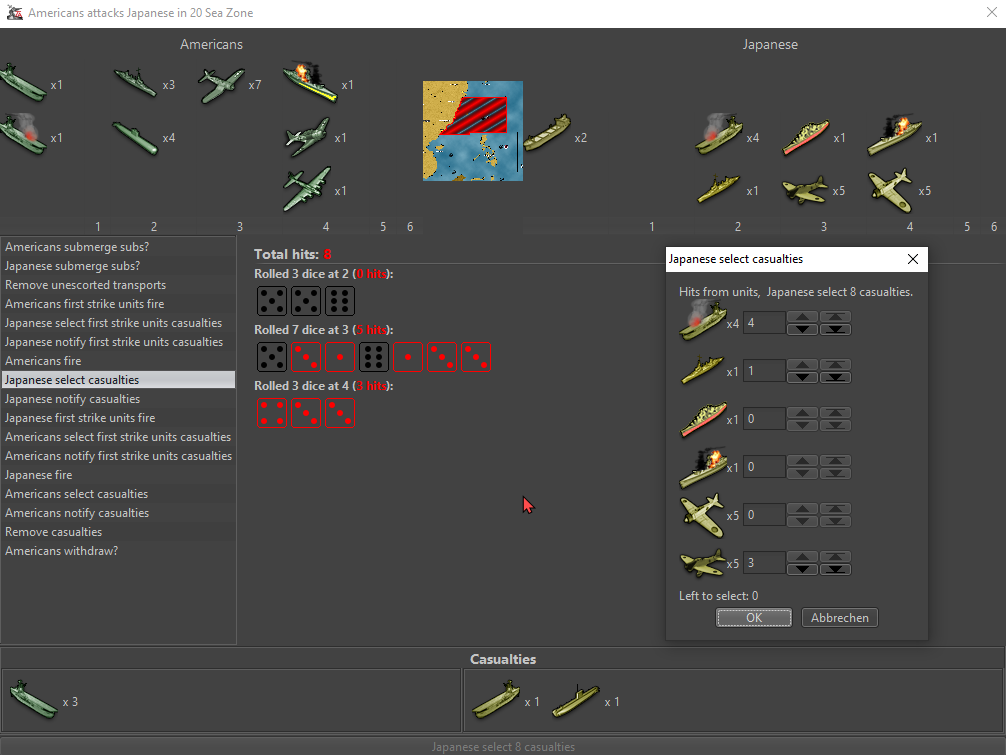Viewport: 1006px width, 755px height.
Task: Increase top-view fighter x5 casualties by one
Action: coord(803,509)
